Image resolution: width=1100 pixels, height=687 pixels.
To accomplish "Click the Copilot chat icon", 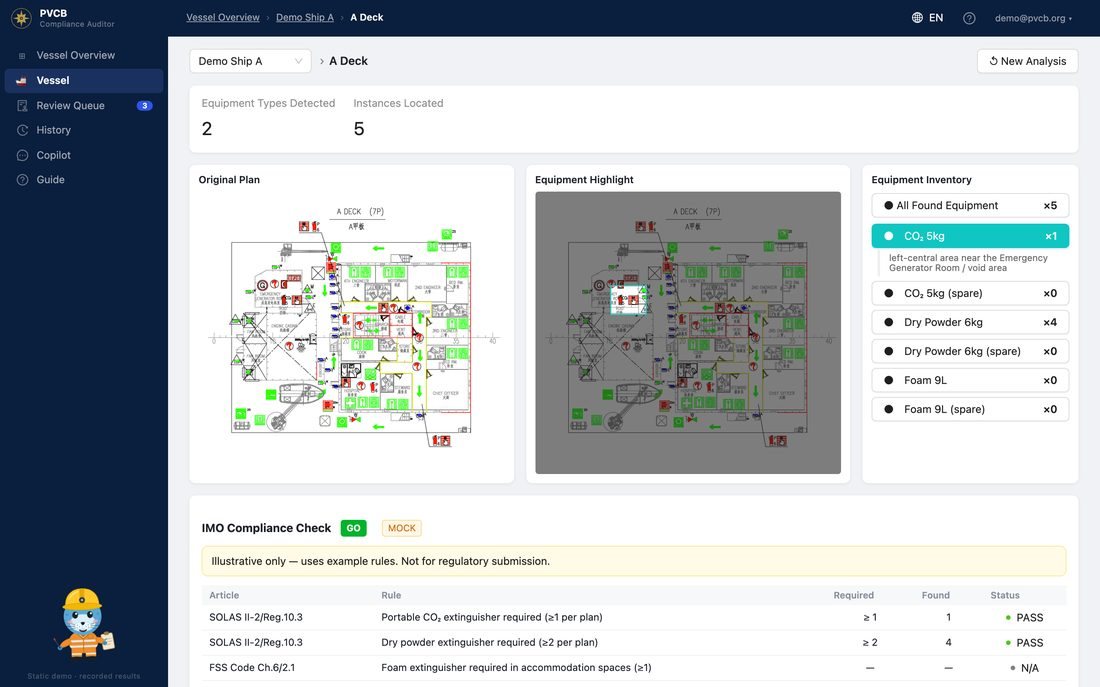I will point(22,155).
